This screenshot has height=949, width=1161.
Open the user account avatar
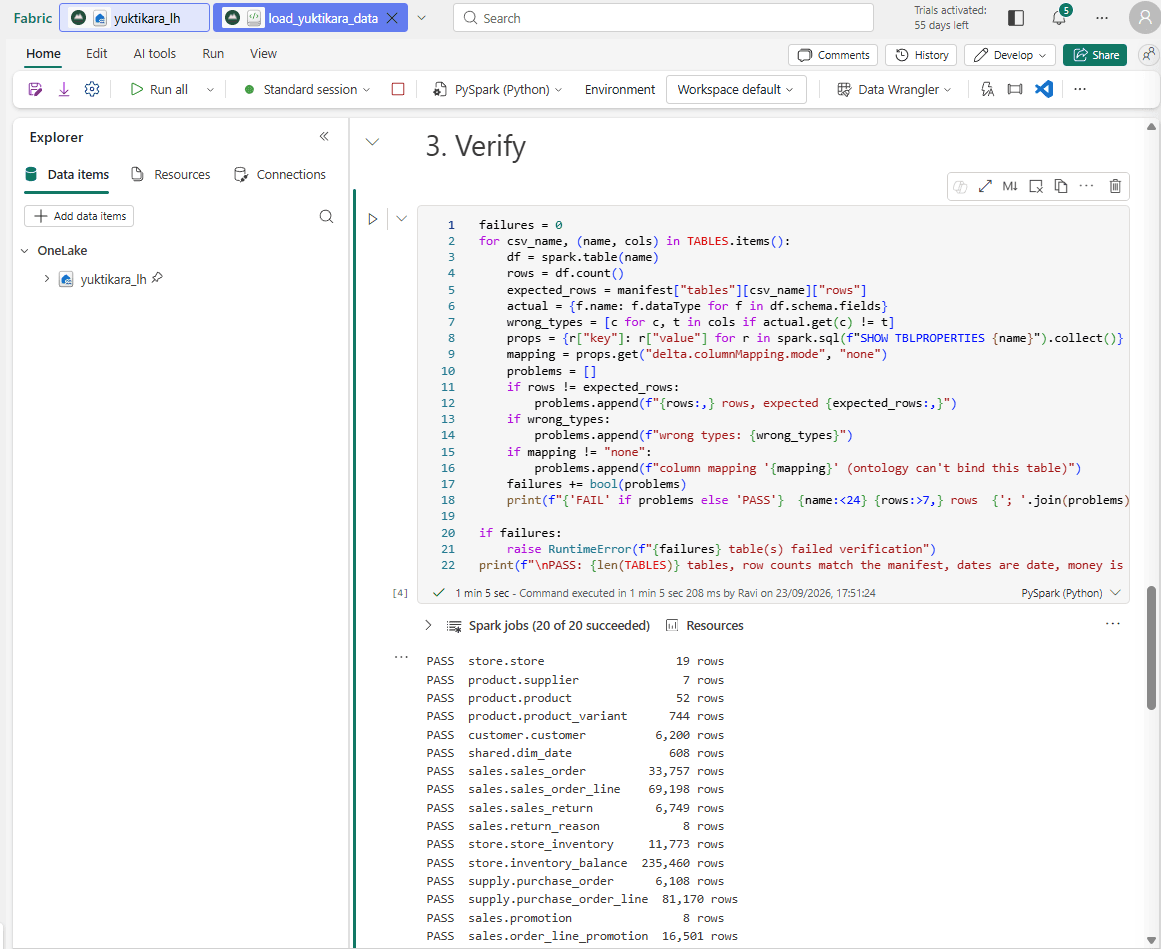pyautogui.click(x=1144, y=18)
